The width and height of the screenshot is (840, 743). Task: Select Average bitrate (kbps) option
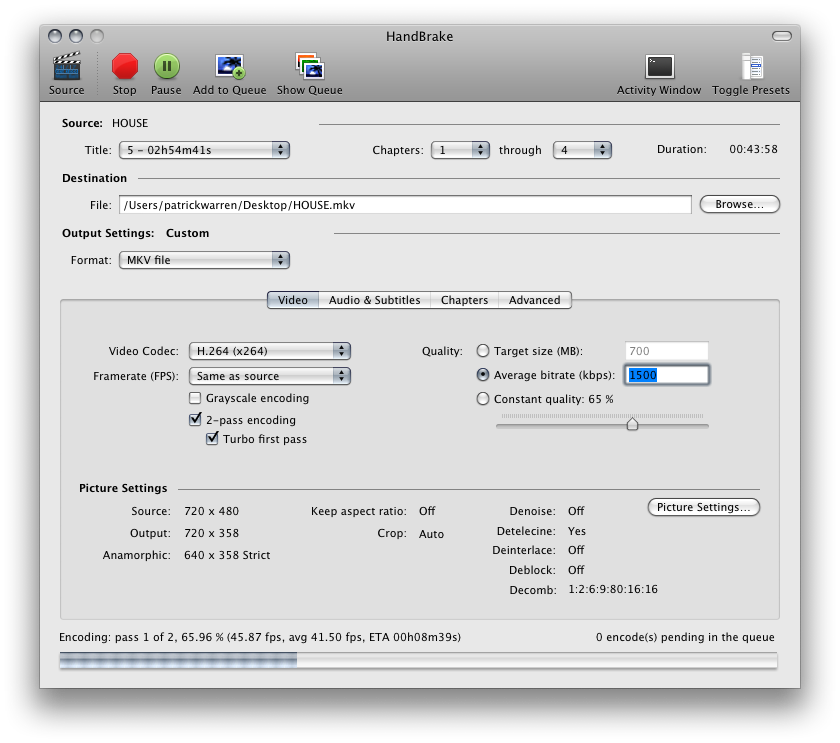(x=483, y=375)
